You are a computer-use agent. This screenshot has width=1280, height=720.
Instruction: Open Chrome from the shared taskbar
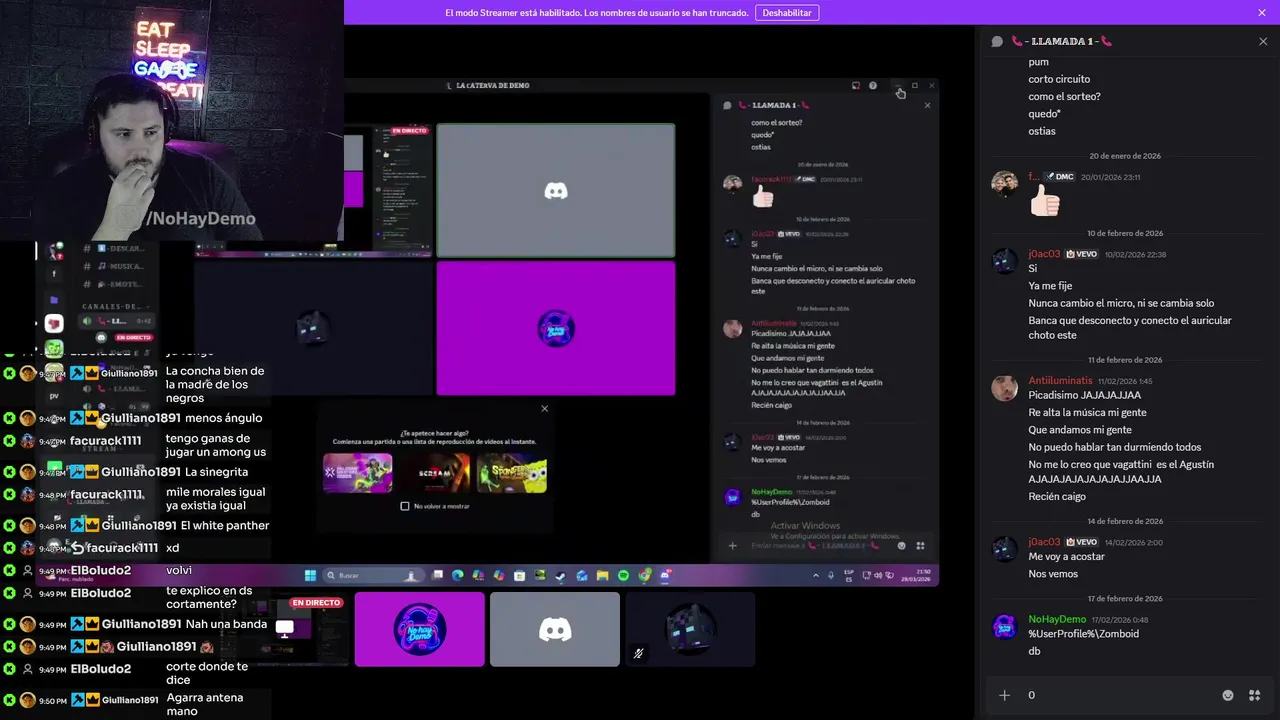[645, 576]
